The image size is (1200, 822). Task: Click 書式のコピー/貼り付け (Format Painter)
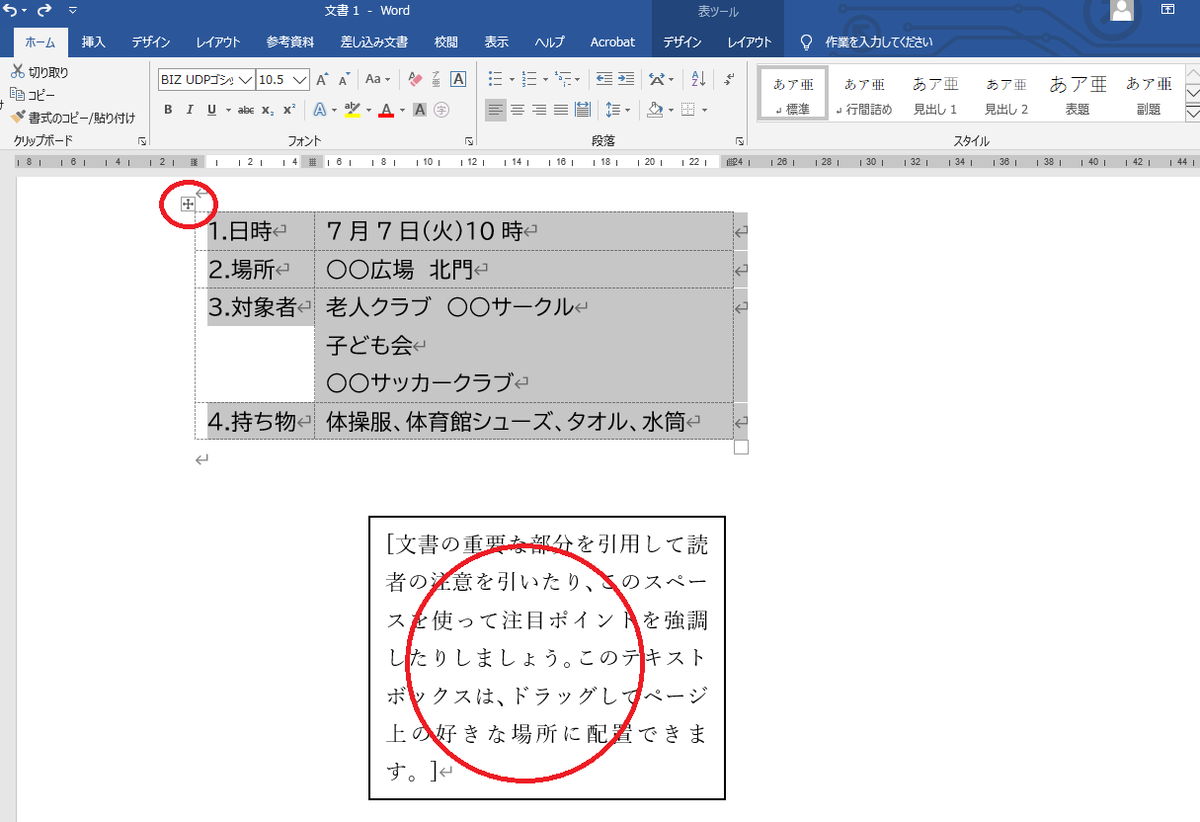(x=72, y=117)
